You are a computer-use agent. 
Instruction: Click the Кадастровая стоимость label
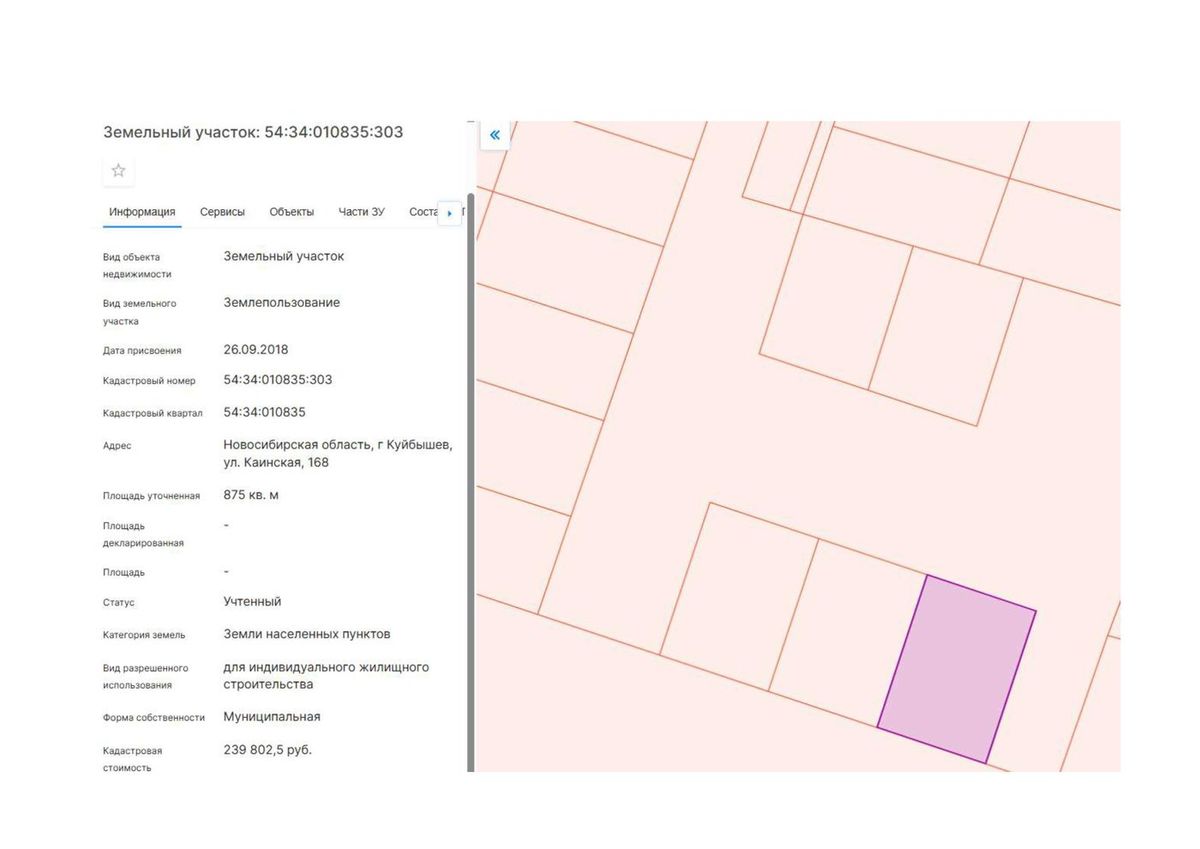pyautogui.click(x=132, y=759)
